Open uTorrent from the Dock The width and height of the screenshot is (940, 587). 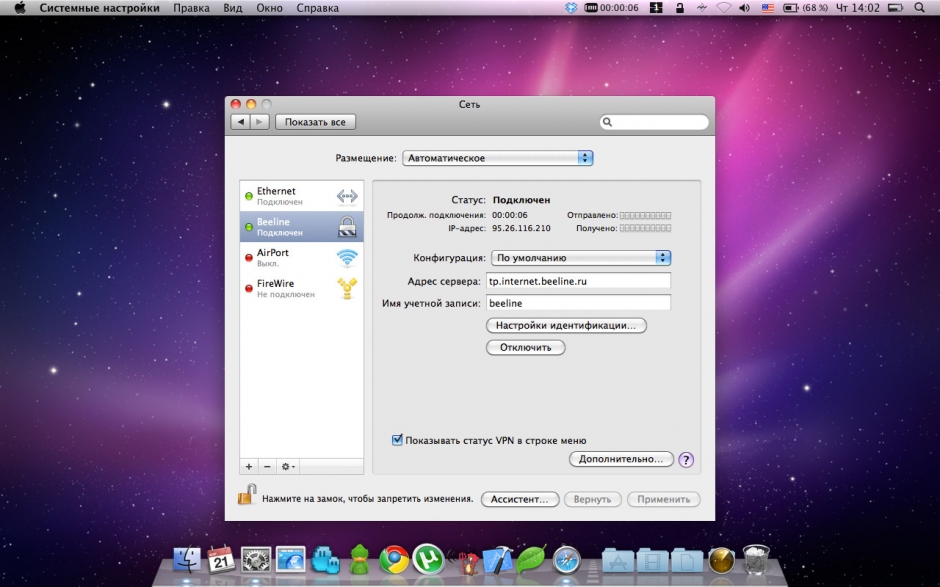click(x=428, y=559)
